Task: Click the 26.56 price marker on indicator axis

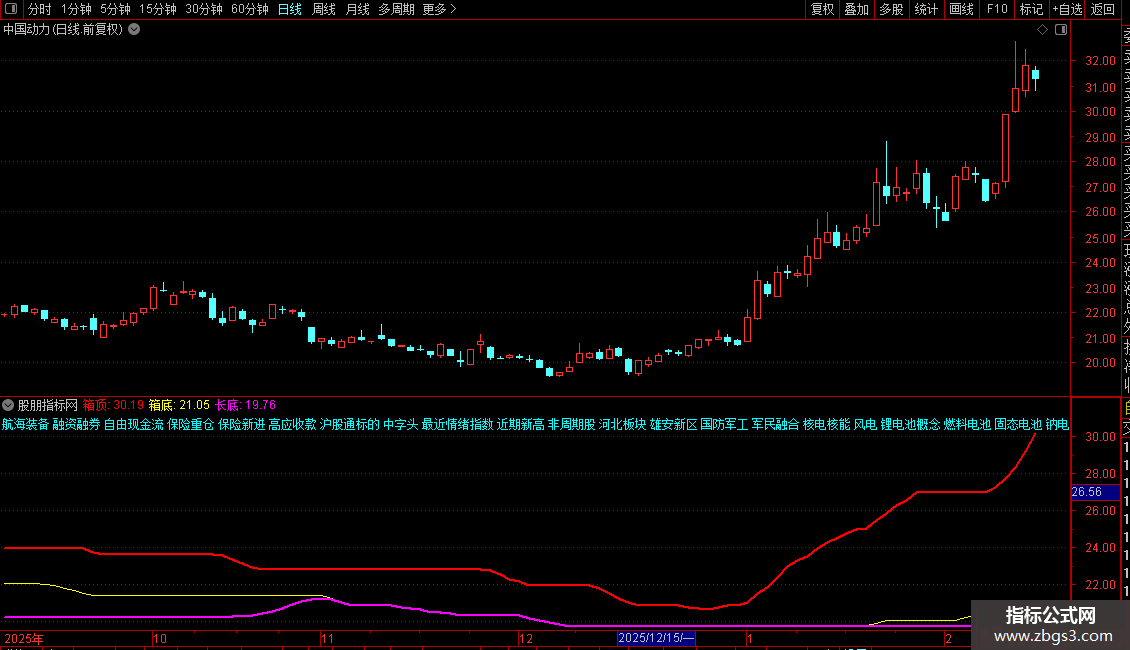Action: [1095, 492]
